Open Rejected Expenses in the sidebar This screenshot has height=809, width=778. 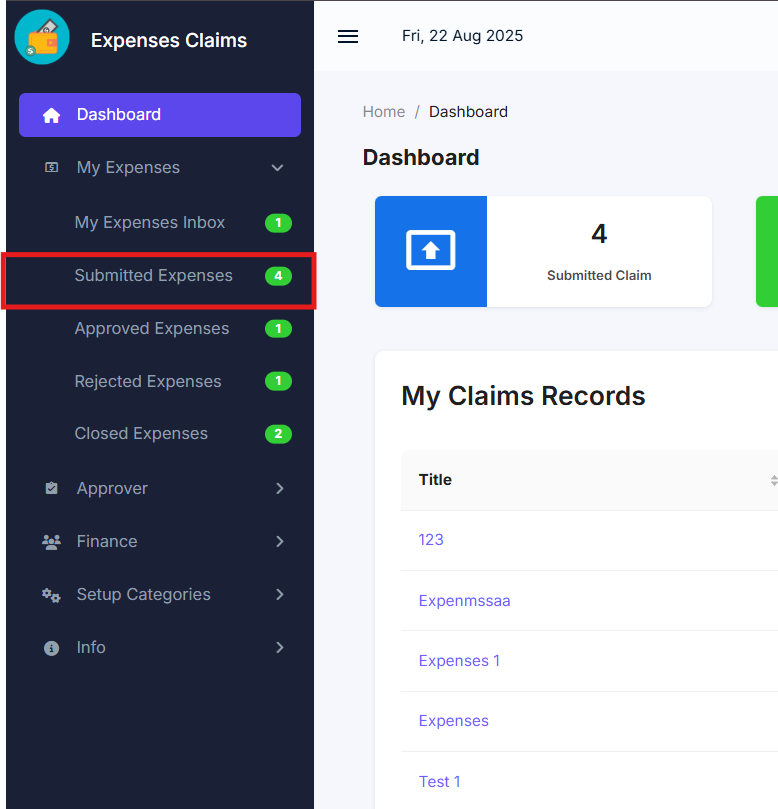(x=148, y=381)
